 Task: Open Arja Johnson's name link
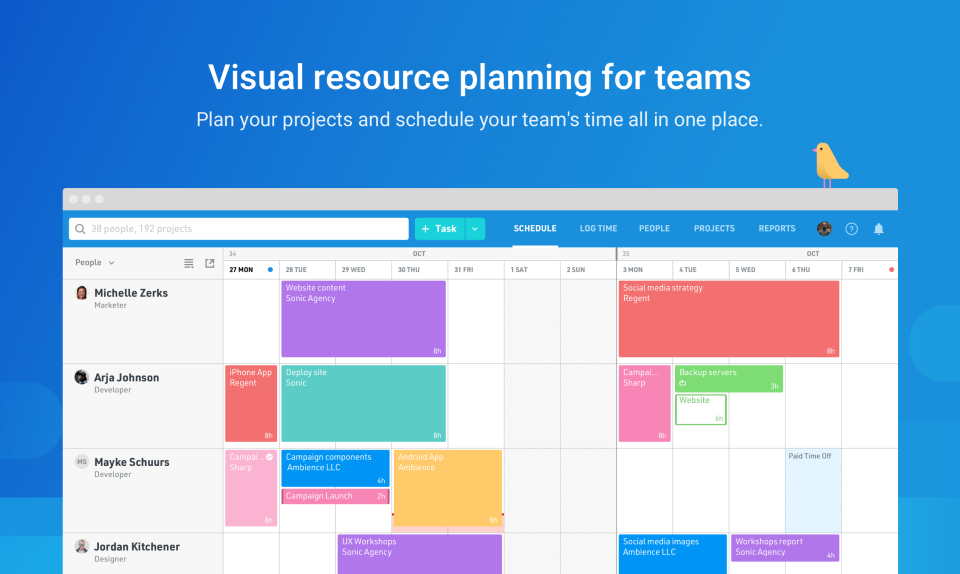tap(126, 378)
